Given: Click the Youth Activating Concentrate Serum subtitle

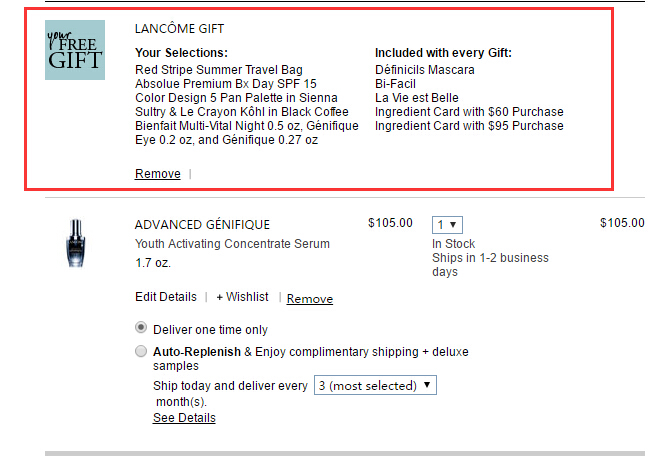Looking at the screenshot, I should [232, 244].
